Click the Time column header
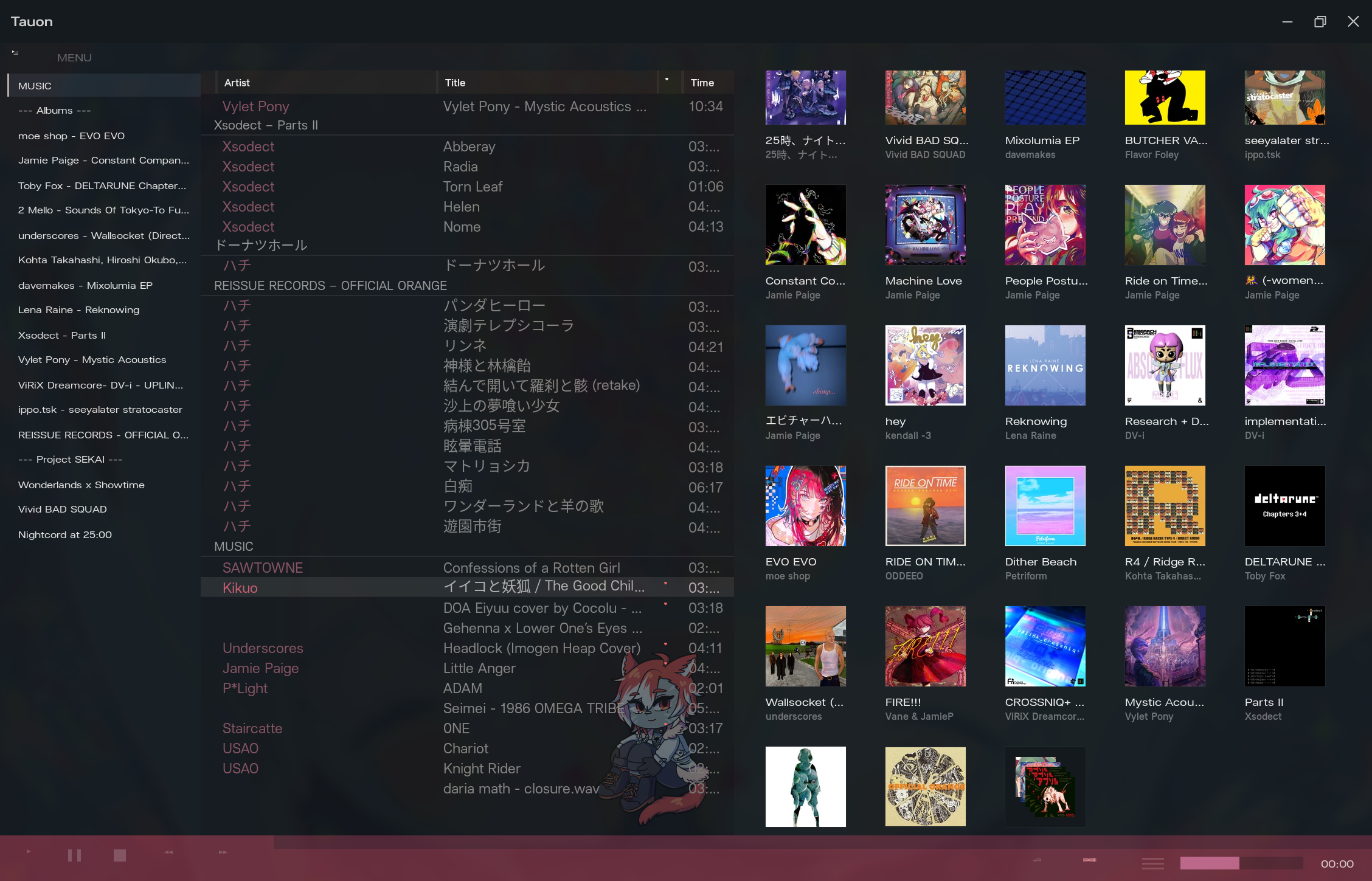Screen dimensions: 1372x881 pyautogui.click(x=708, y=83)
